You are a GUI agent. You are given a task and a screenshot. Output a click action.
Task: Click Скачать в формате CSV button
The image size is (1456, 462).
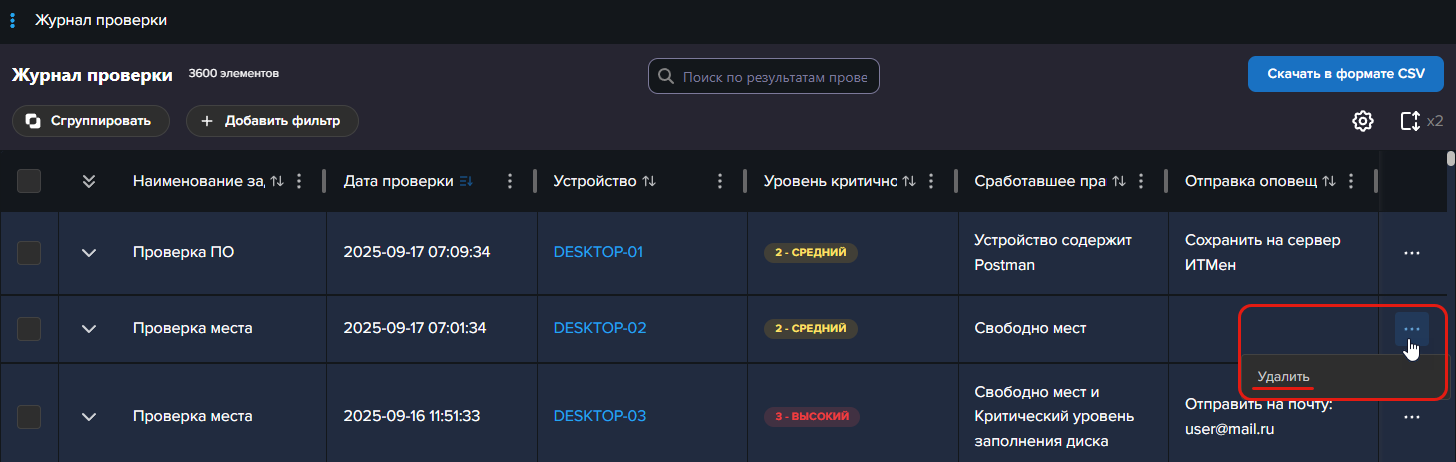(x=1345, y=74)
